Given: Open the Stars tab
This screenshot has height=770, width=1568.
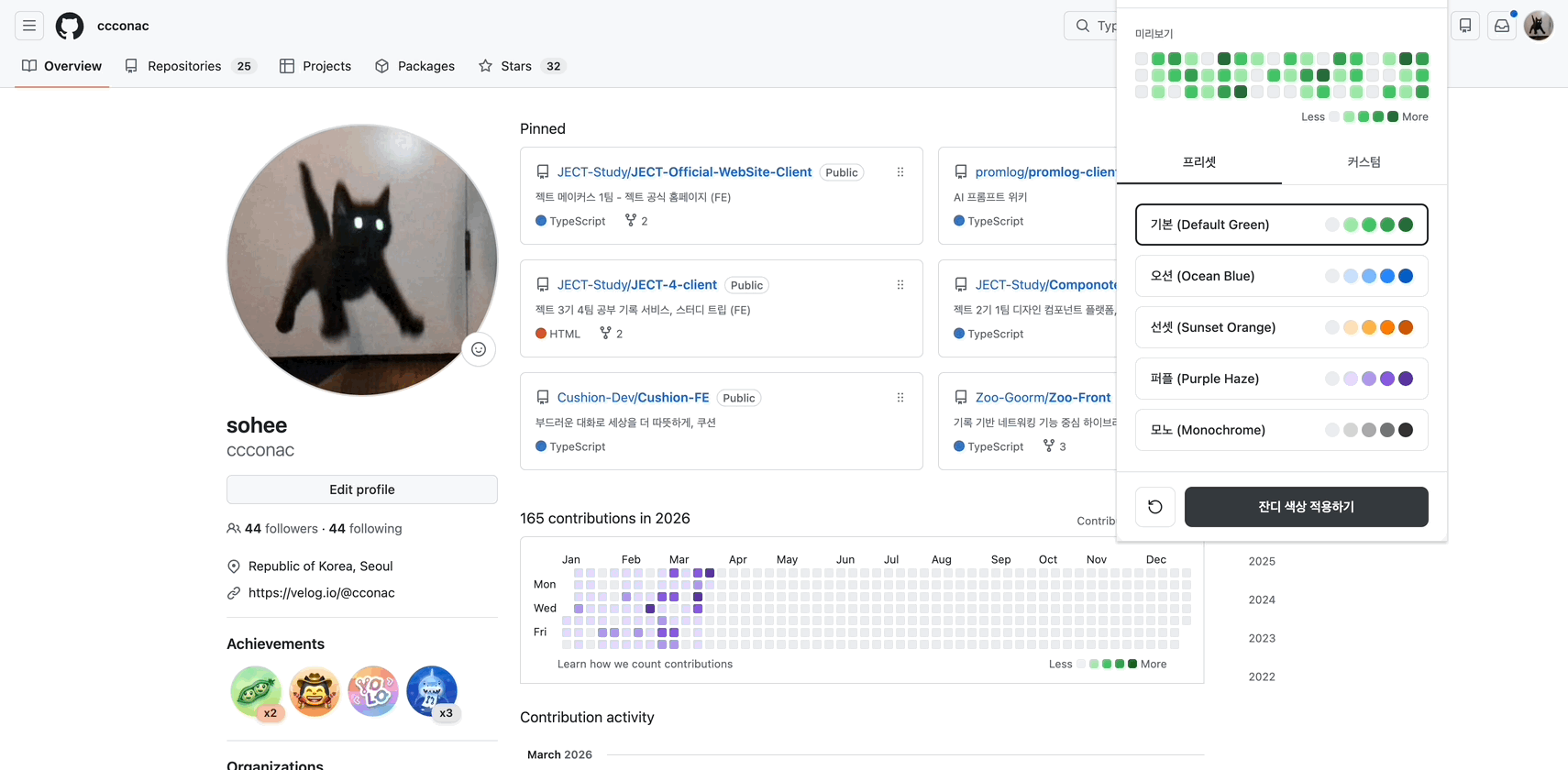Looking at the screenshot, I should 522,66.
